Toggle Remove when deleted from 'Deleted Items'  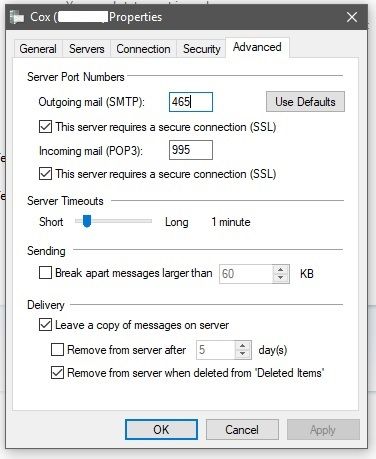tap(57, 372)
